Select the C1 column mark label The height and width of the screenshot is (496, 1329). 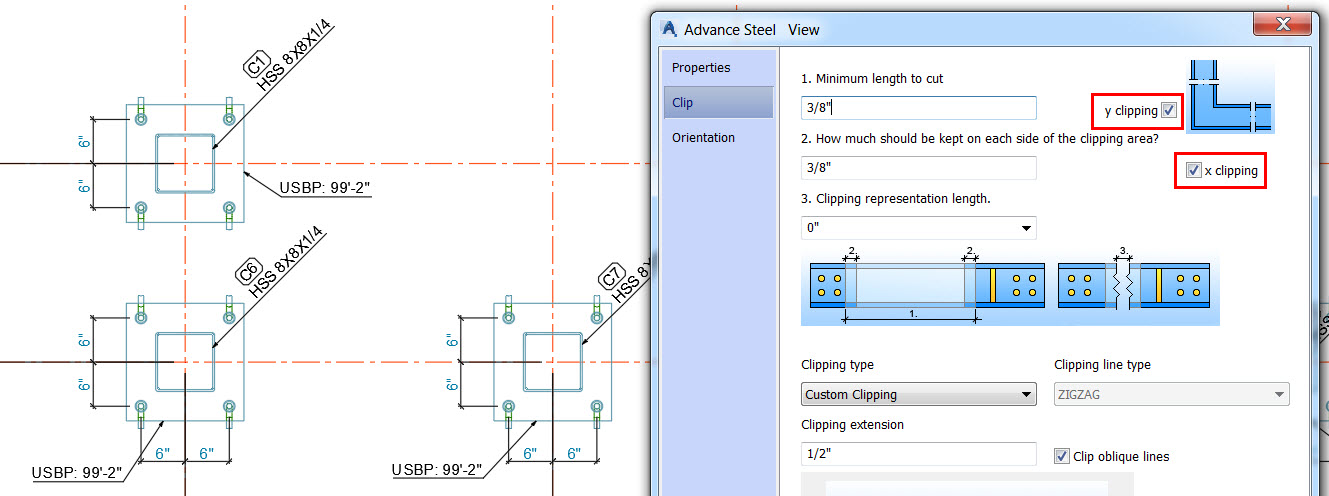[x=254, y=68]
